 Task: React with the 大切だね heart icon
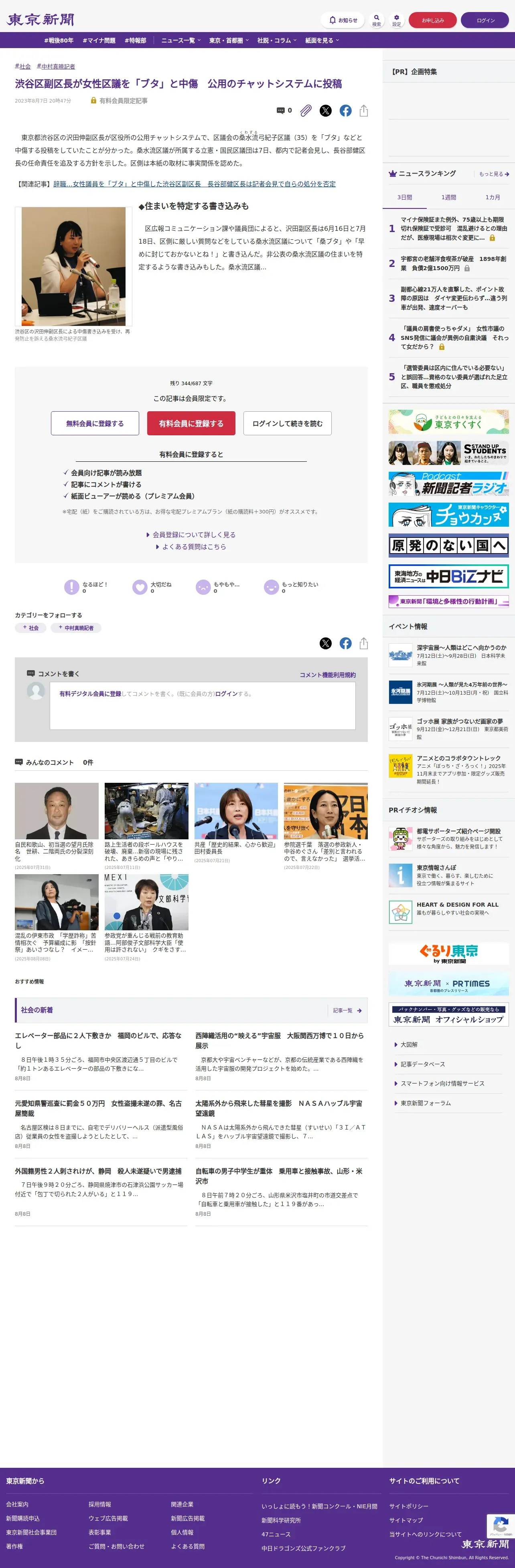tap(140, 587)
